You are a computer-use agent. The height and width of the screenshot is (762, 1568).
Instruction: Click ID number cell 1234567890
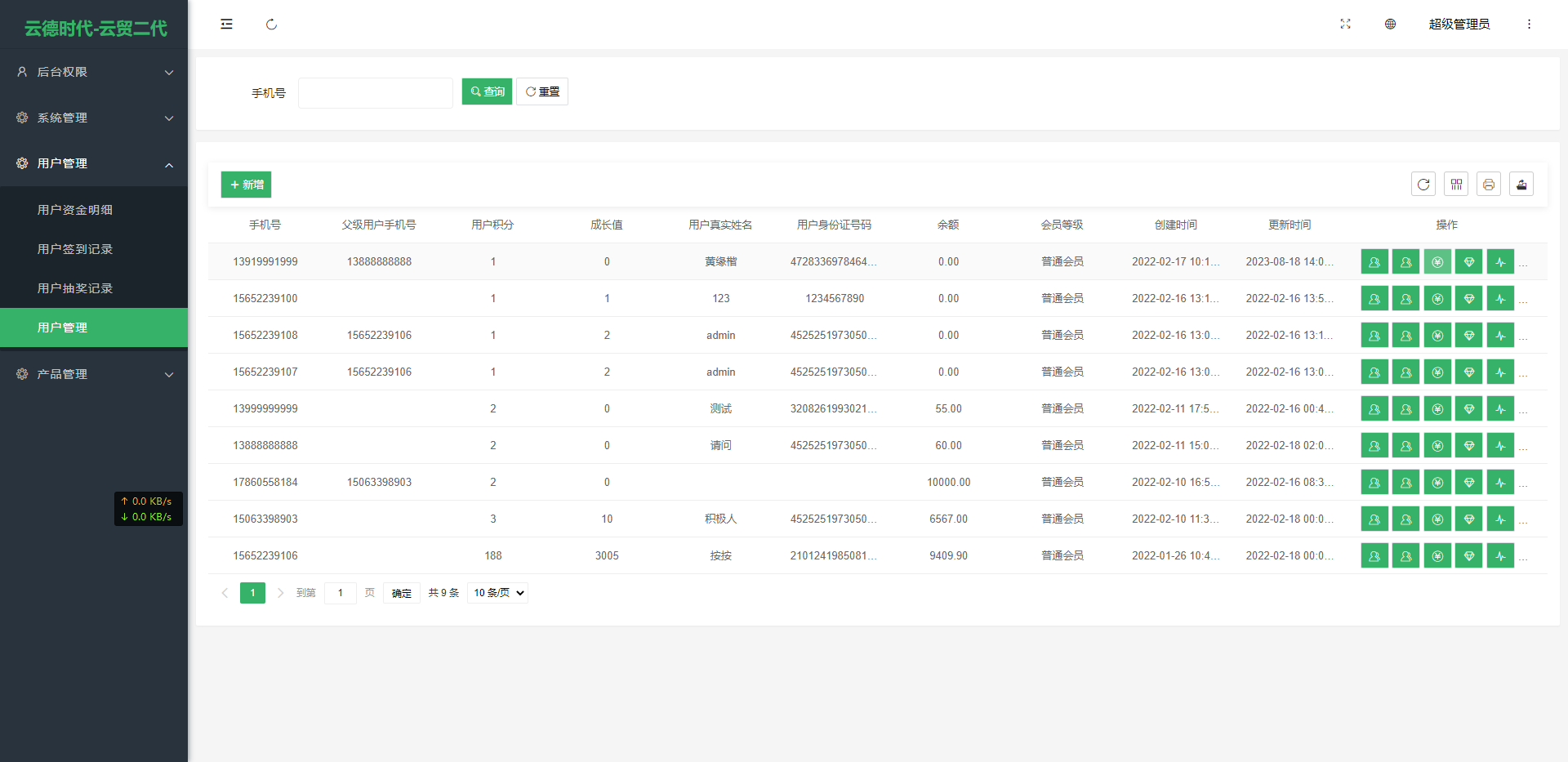(x=835, y=299)
